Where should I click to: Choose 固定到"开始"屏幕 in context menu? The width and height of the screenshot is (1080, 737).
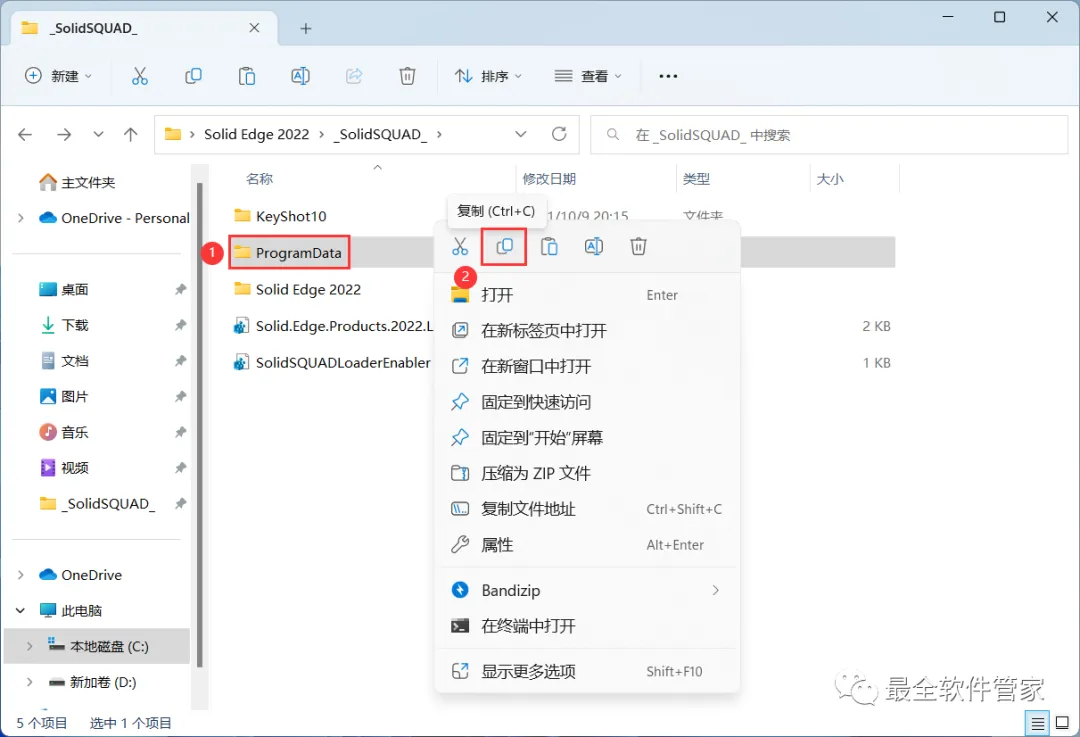(588, 438)
